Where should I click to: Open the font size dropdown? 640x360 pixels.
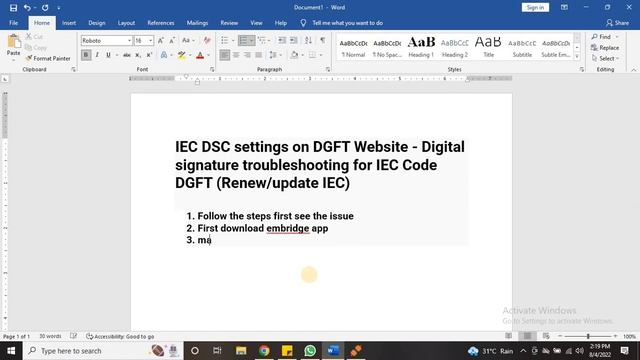[x=151, y=40]
